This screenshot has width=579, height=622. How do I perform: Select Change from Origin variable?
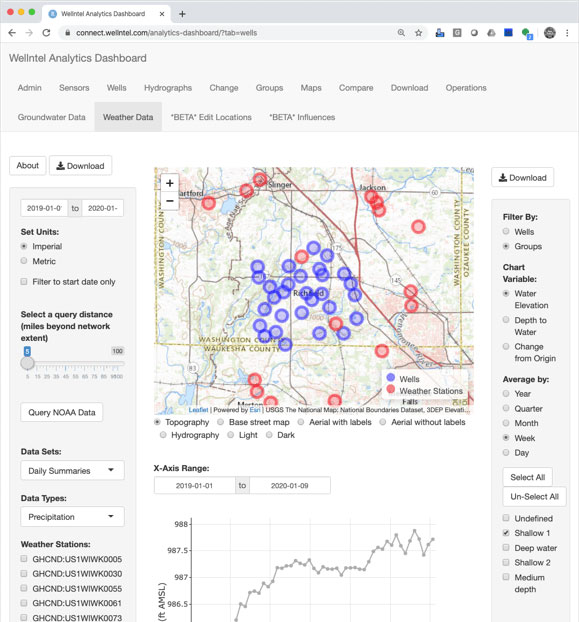point(506,346)
